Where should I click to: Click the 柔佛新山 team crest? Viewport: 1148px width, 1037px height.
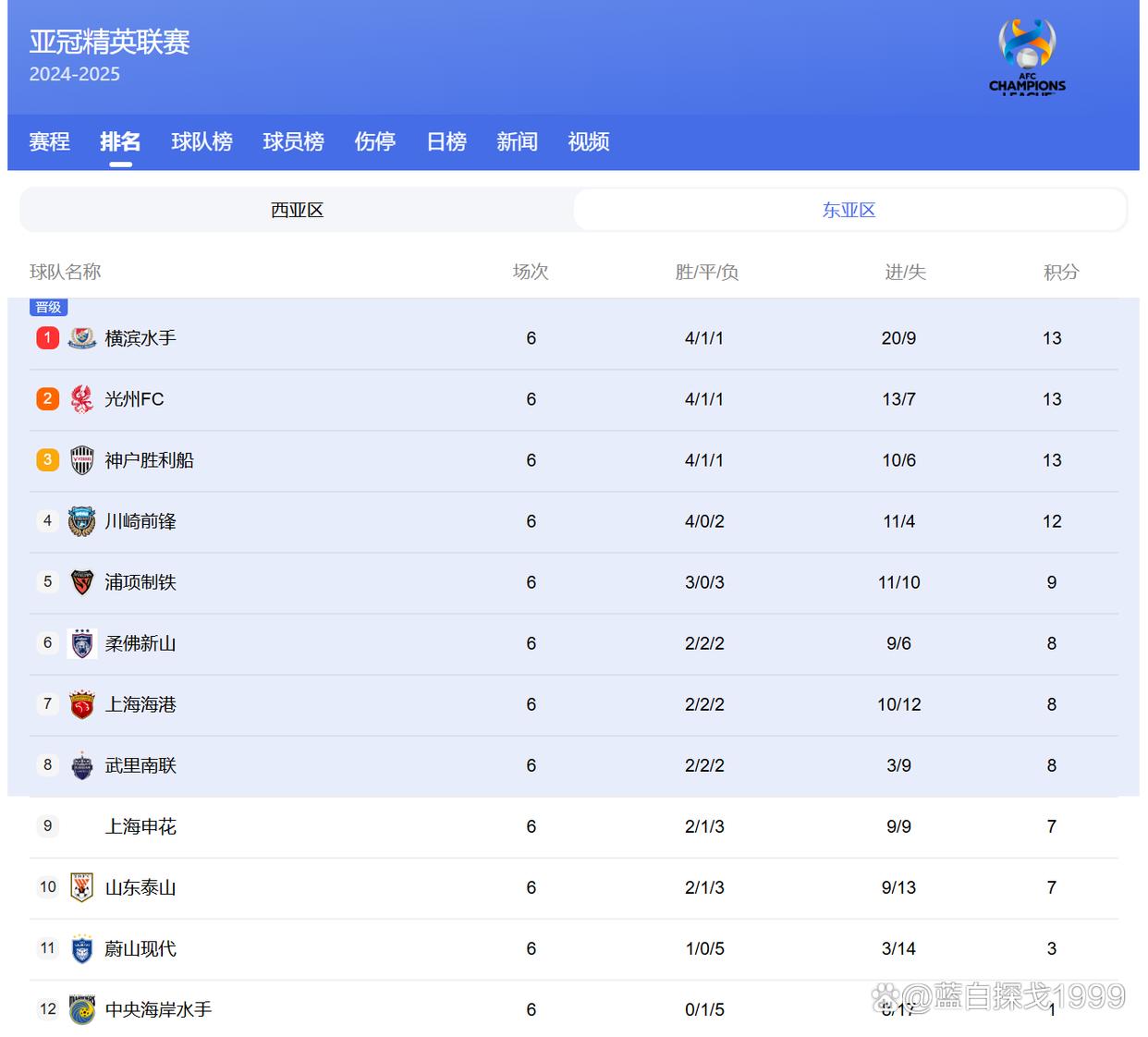pos(82,643)
